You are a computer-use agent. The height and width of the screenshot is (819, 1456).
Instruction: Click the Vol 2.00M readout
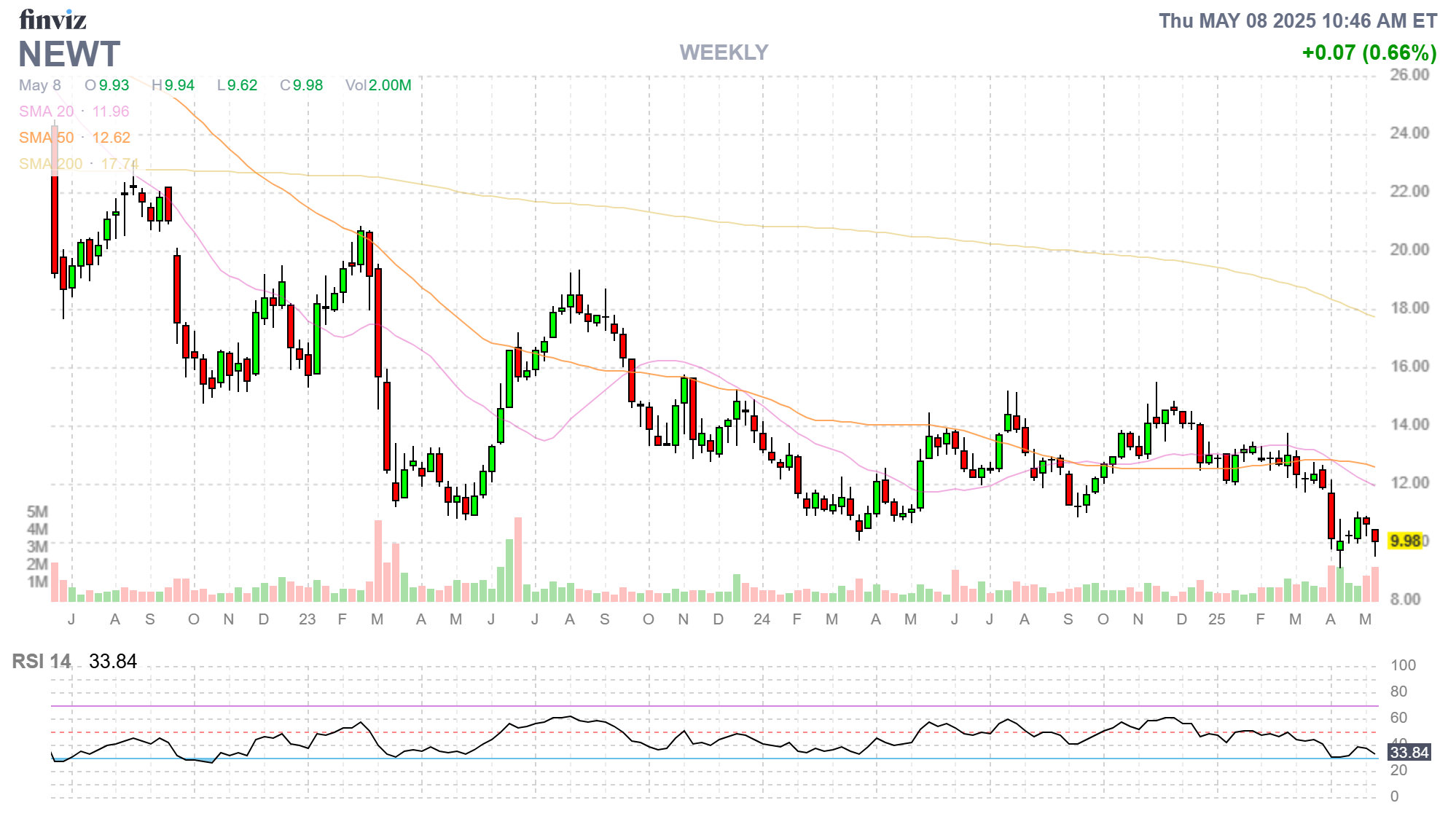(378, 85)
